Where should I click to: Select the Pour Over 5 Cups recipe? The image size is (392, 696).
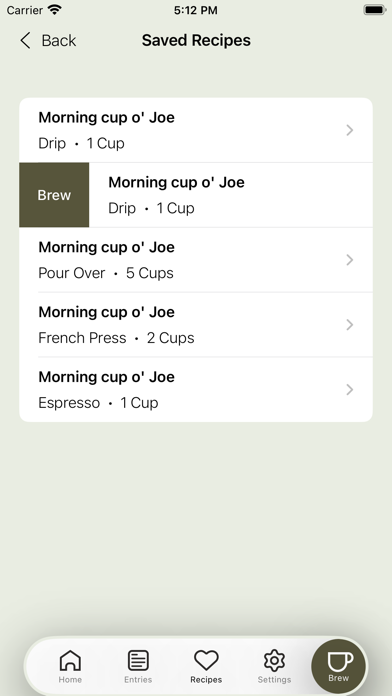(196, 260)
